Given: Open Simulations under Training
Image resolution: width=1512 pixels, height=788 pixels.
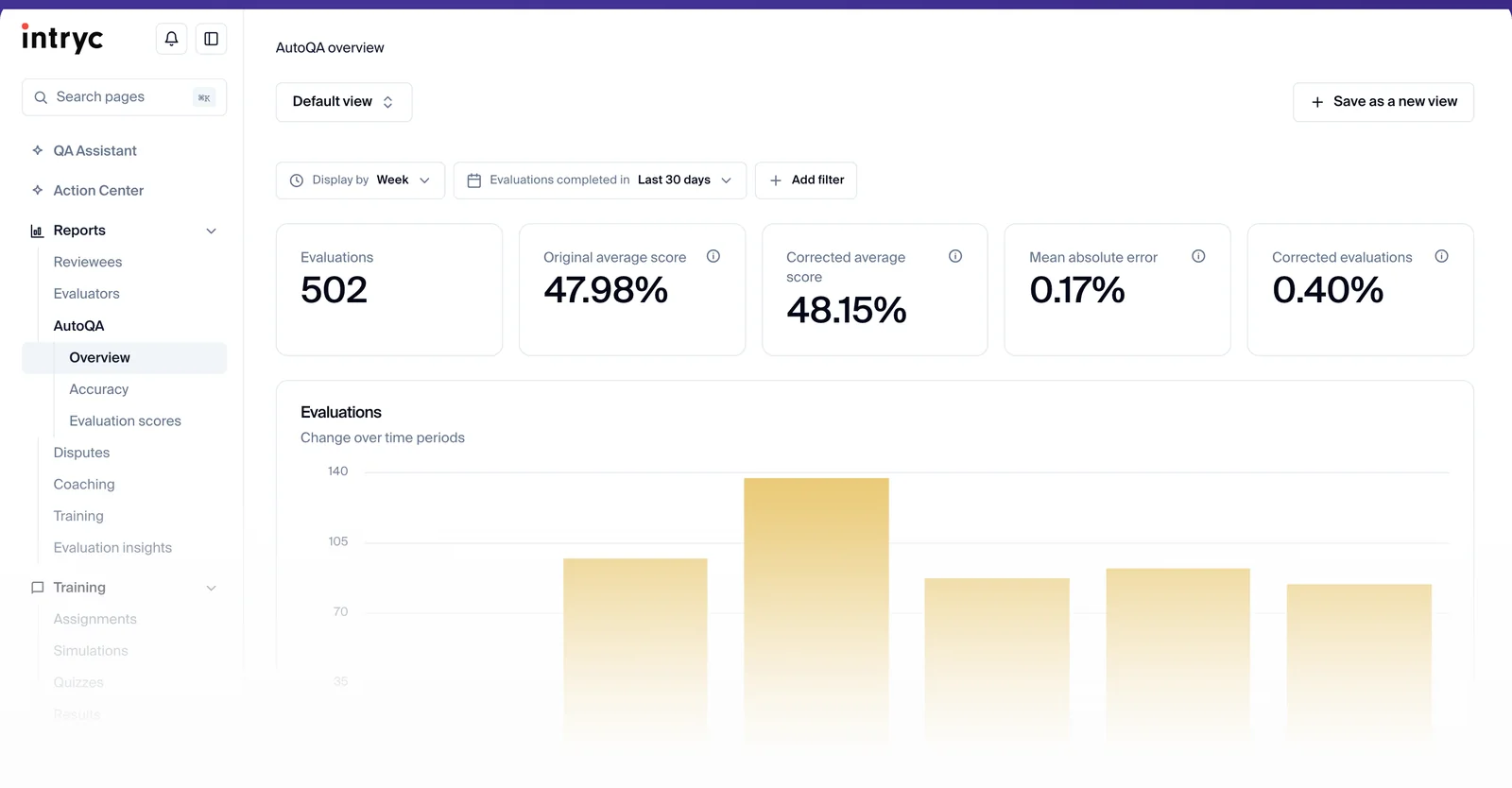Looking at the screenshot, I should point(91,651).
